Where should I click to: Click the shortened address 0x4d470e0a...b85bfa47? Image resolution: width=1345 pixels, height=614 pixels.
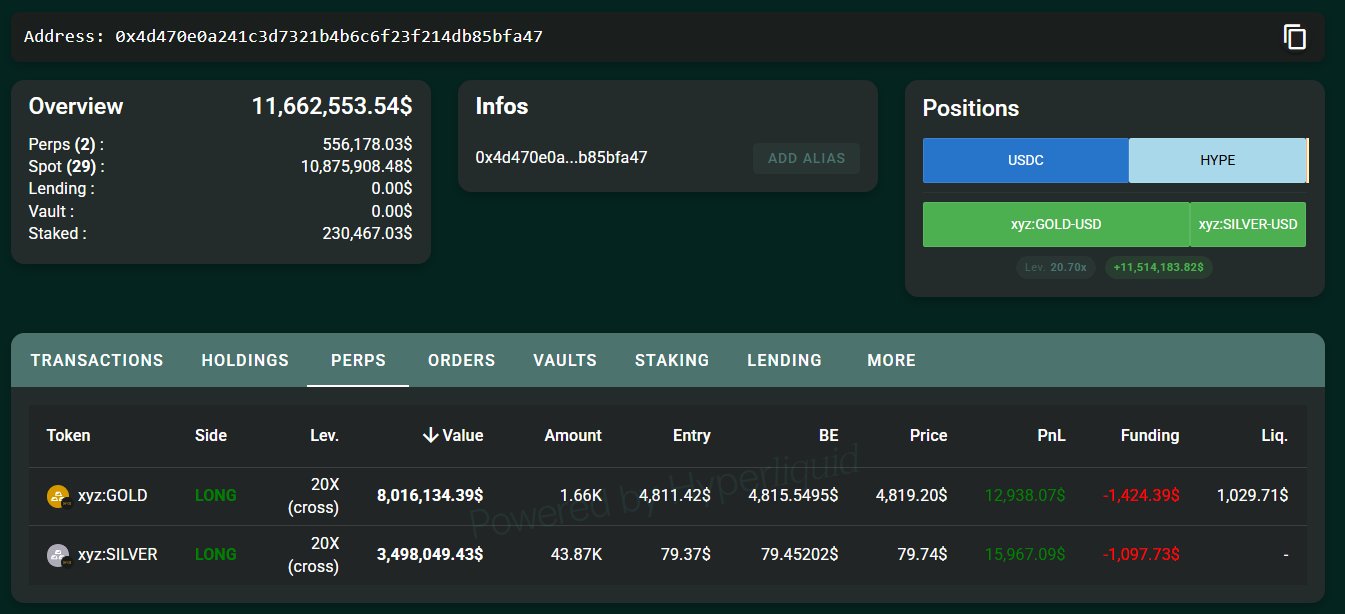pos(561,158)
